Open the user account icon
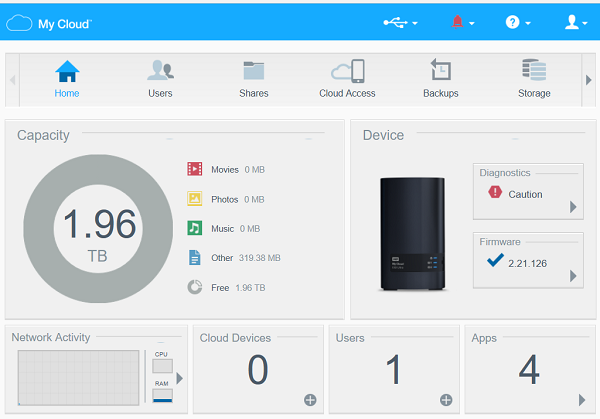Viewport: 600px width, 419px height. click(572, 22)
